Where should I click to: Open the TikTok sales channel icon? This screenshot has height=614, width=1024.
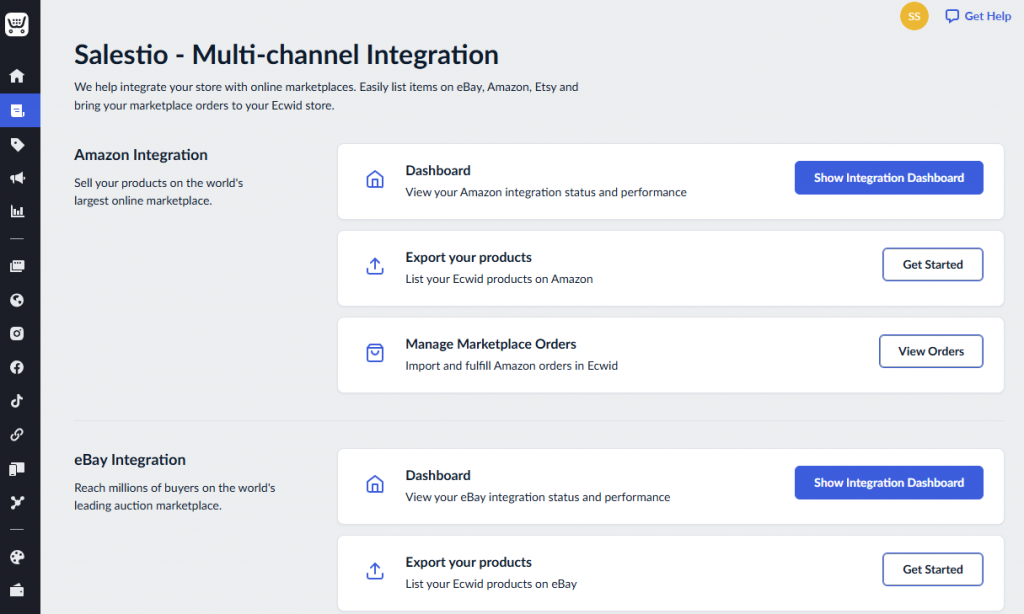17,401
